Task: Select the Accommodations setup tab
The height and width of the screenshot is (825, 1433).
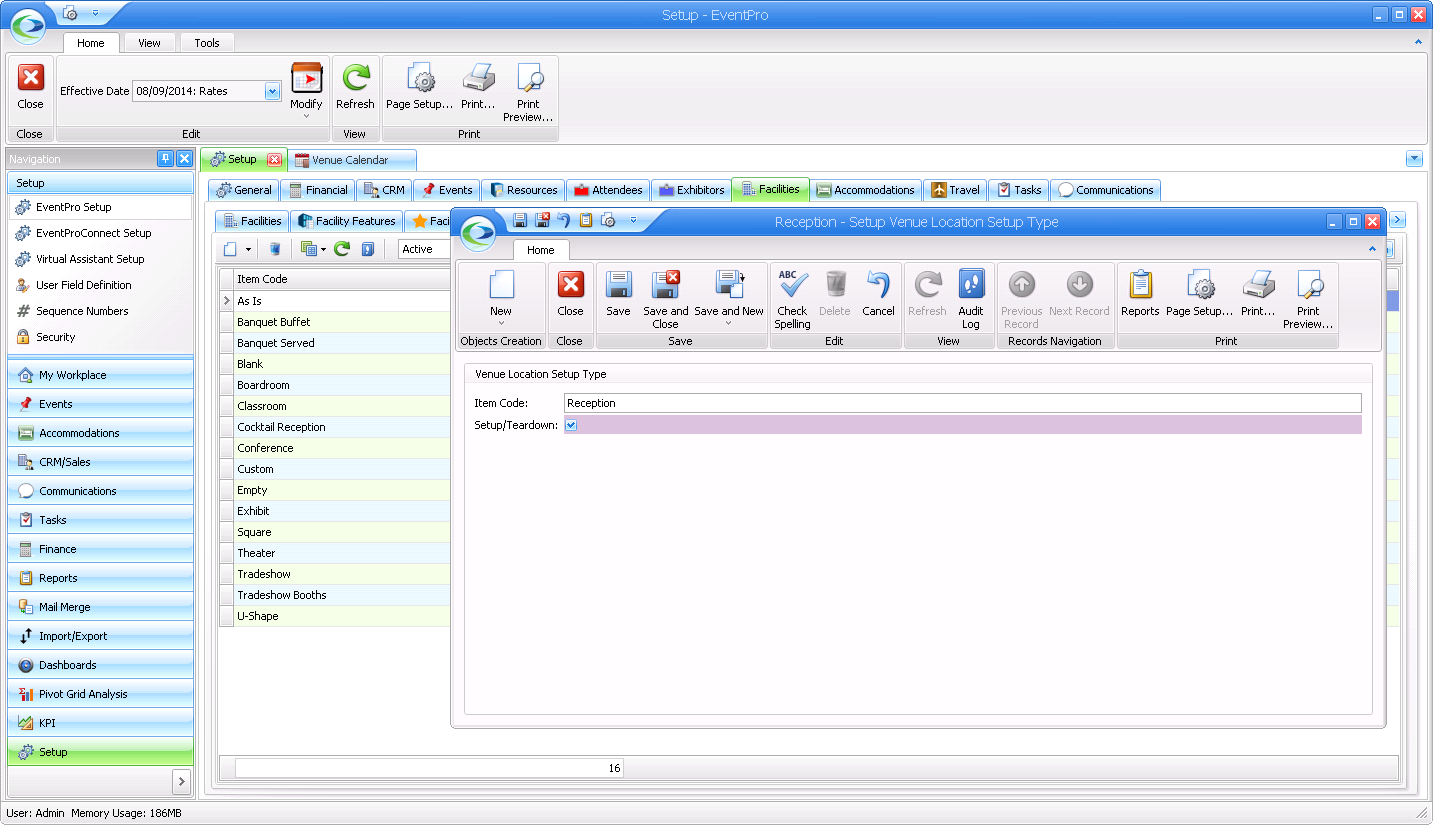Action: (866, 190)
